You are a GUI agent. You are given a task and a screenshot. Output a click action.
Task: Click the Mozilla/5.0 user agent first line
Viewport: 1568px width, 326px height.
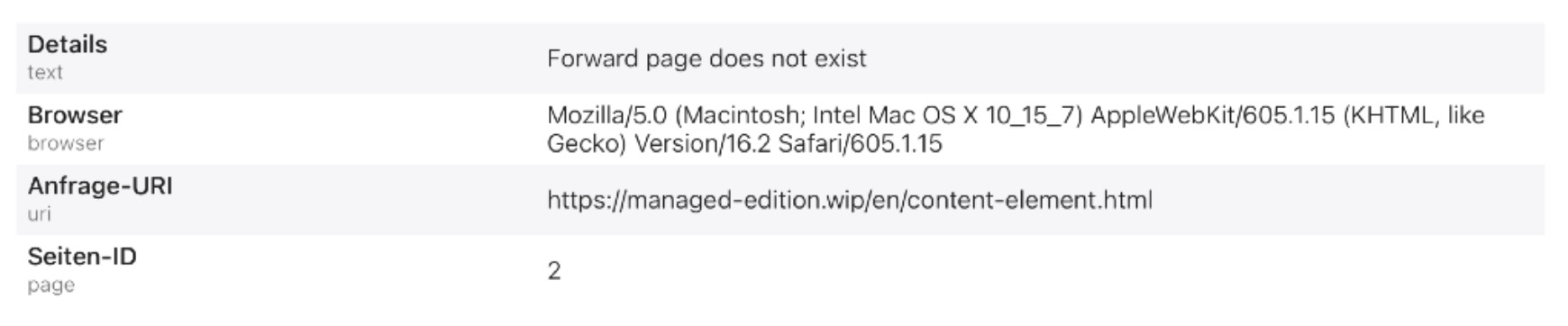(x=1016, y=115)
